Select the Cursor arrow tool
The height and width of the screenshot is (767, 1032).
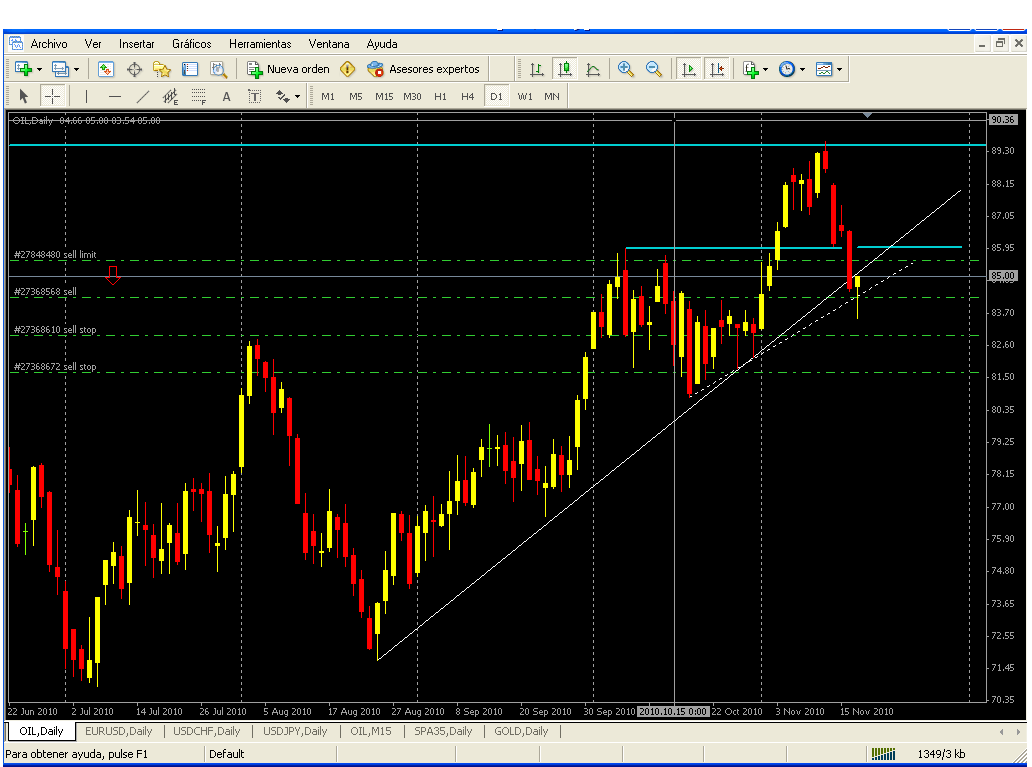coord(24,97)
